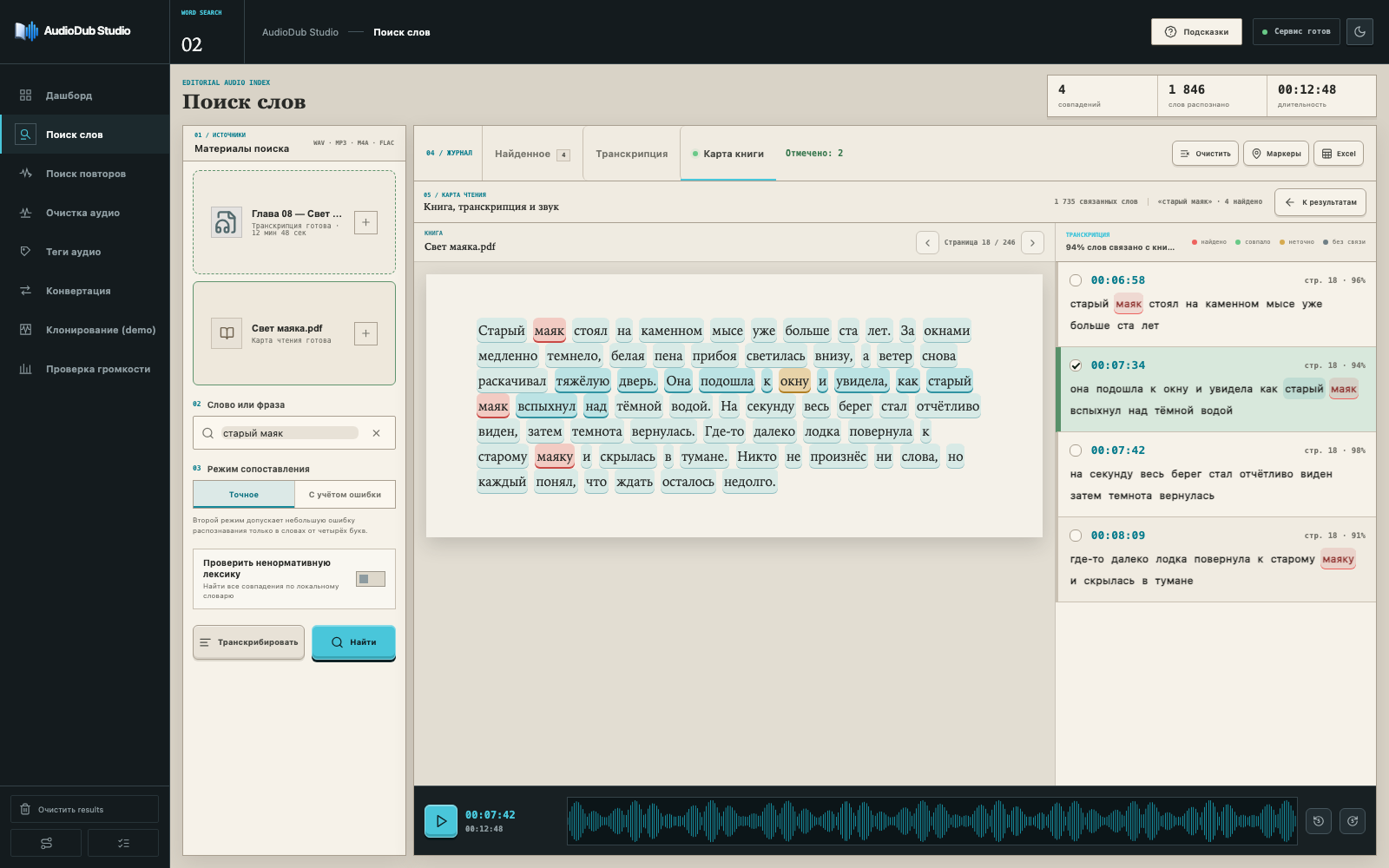The height and width of the screenshot is (868, 1389).
Task: Add the audio file Глава 08 with the plus
Action: (x=365, y=222)
